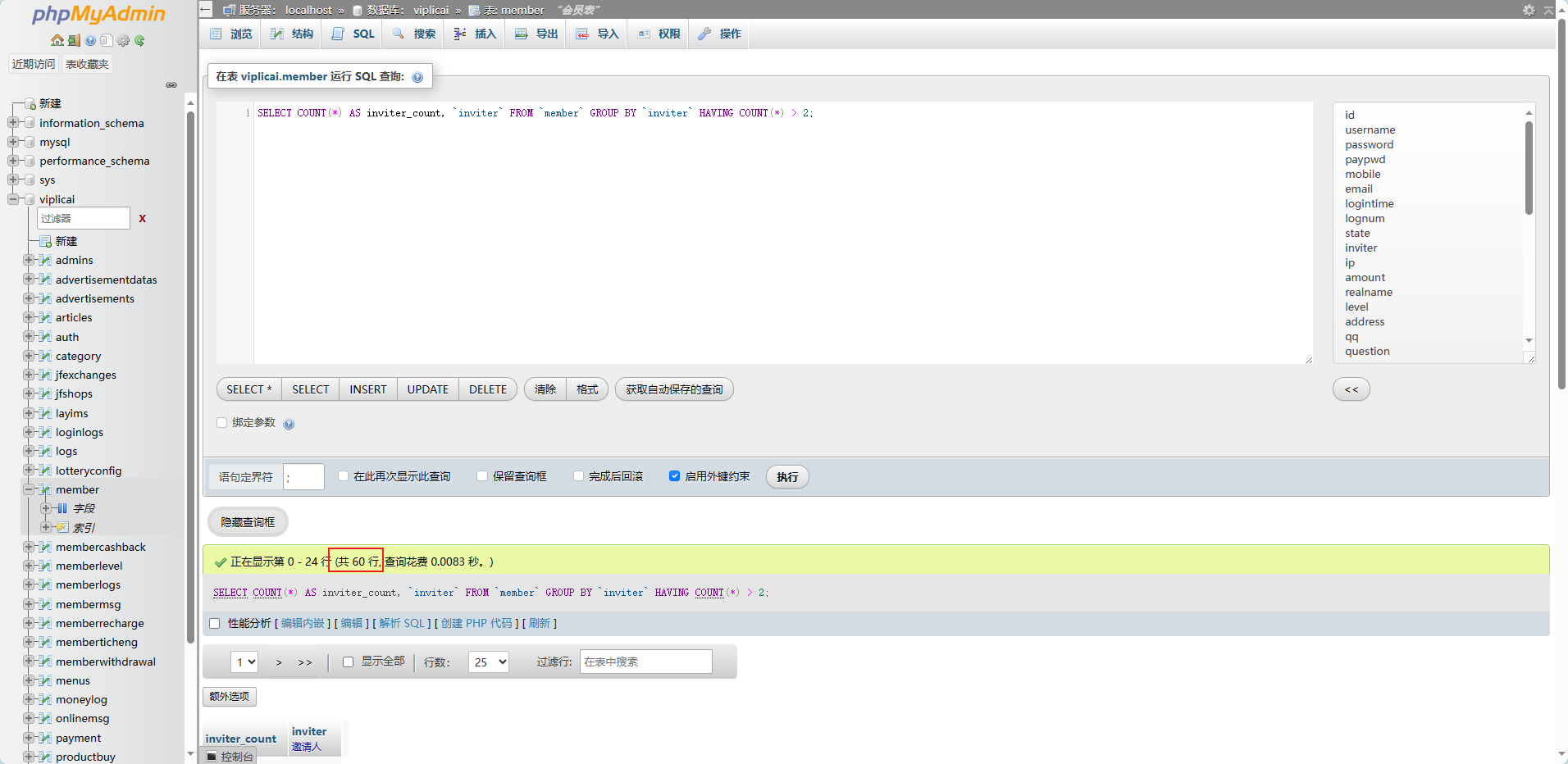1568x764 pixels.
Task: Enable the 绑定参数 checkbox
Action: 221,423
